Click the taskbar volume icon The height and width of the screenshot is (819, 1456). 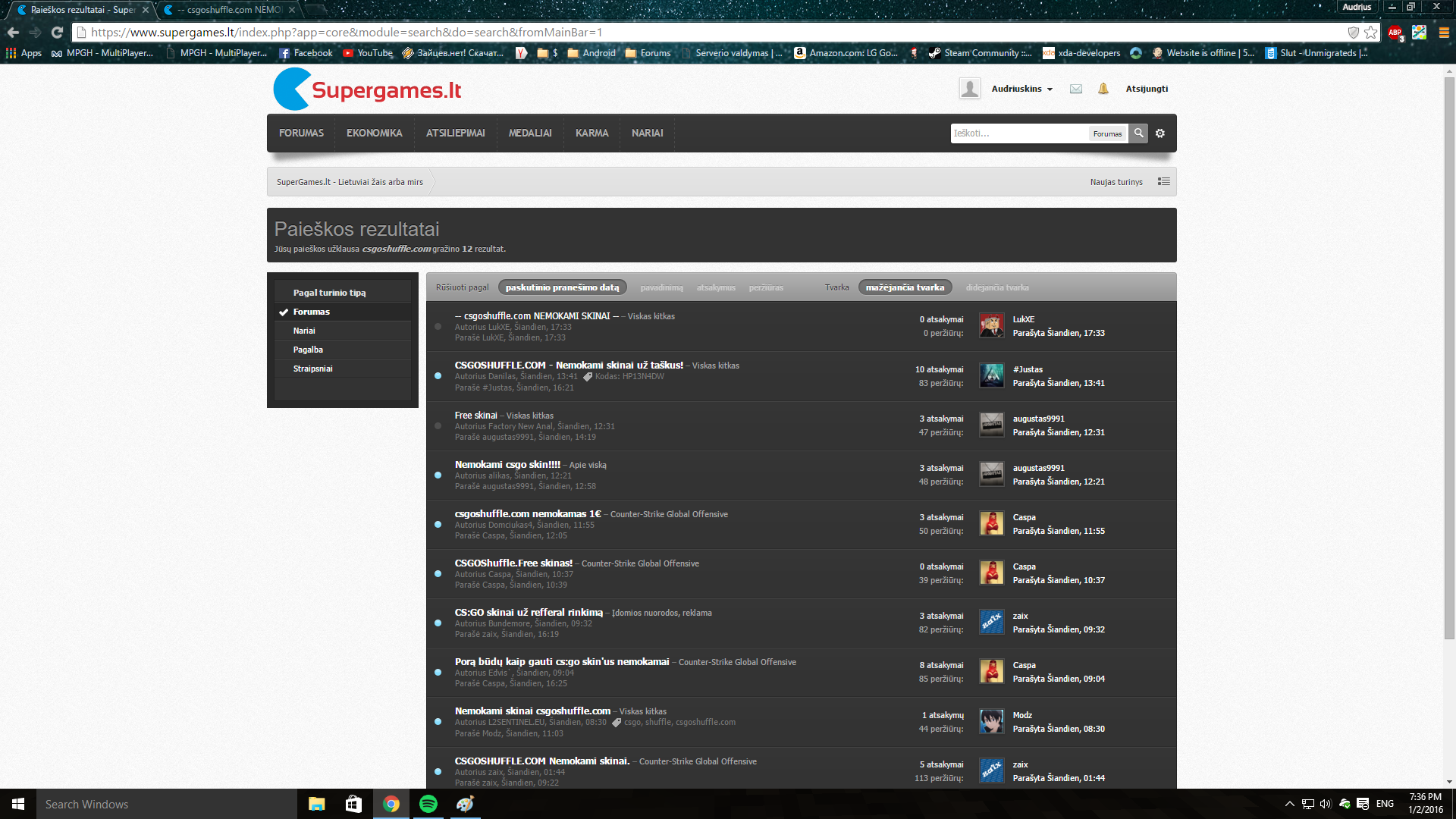[1325, 804]
